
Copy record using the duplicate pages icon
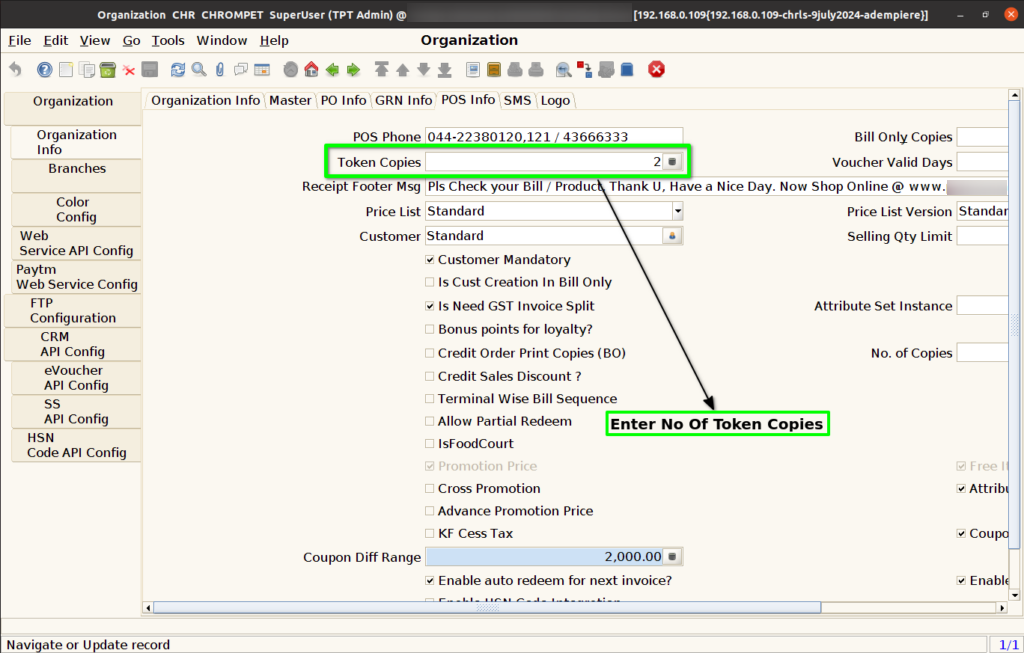tap(87, 69)
